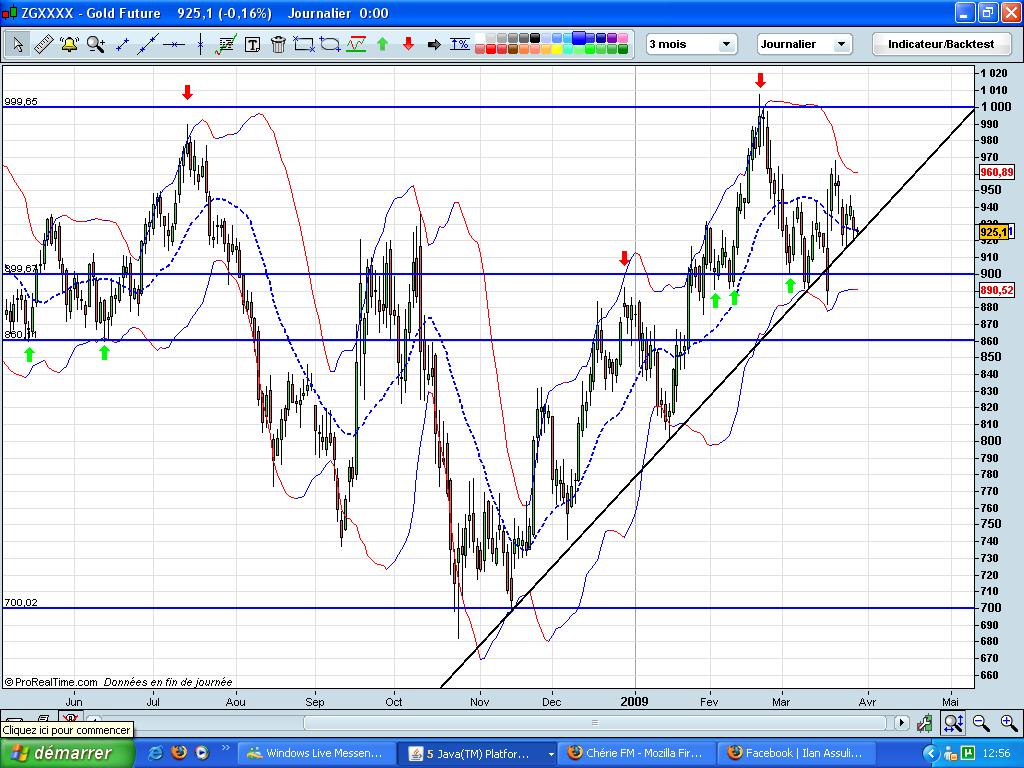Click the 890,52 red price label
Image resolution: width=1024 pixels, height=768 pixels.
(x=997, y=290)
